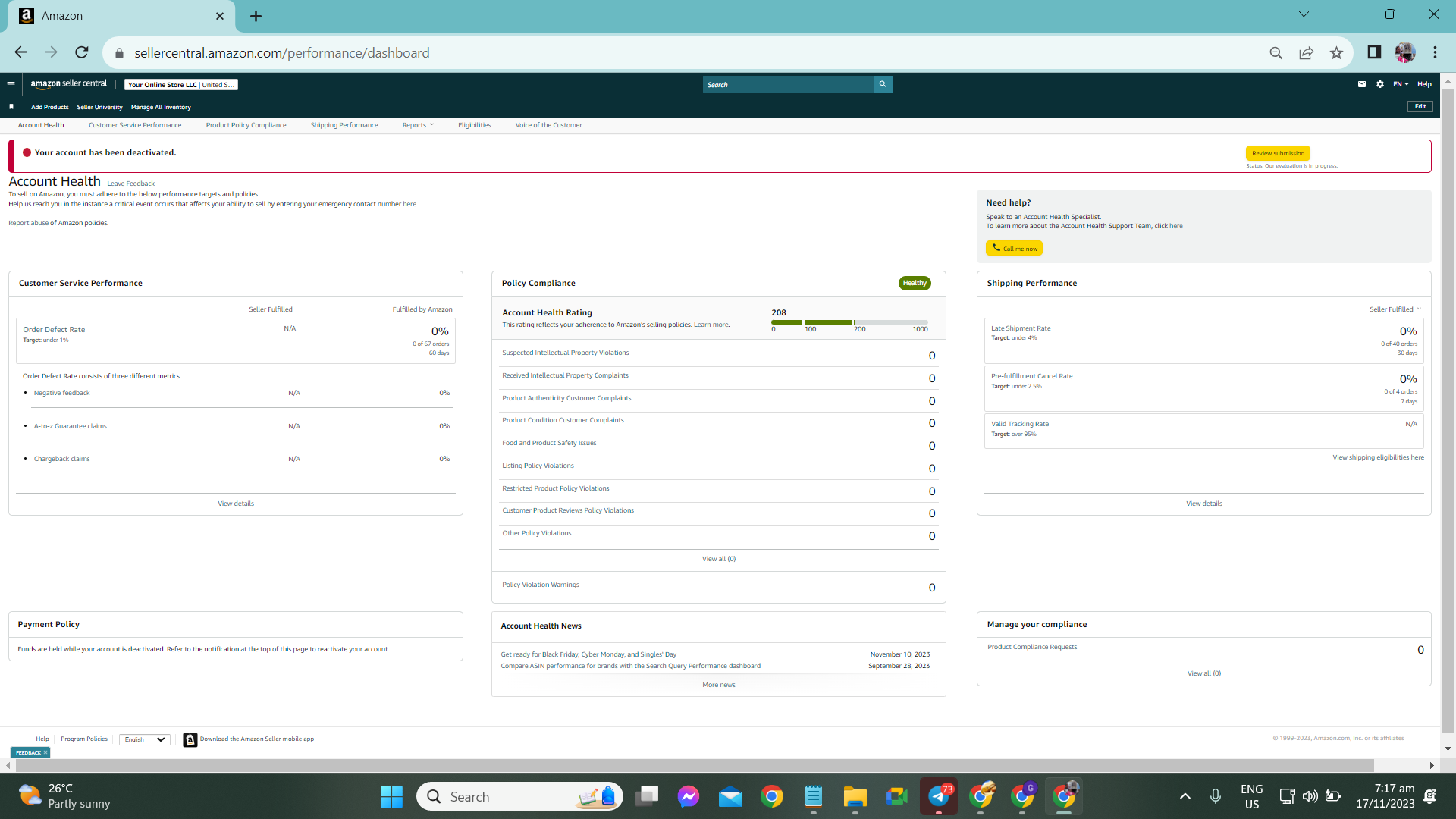Open the Seller Fulfilled dropdown in Shipping Performance
The image size is (1456, 819).
[1395, 309]
